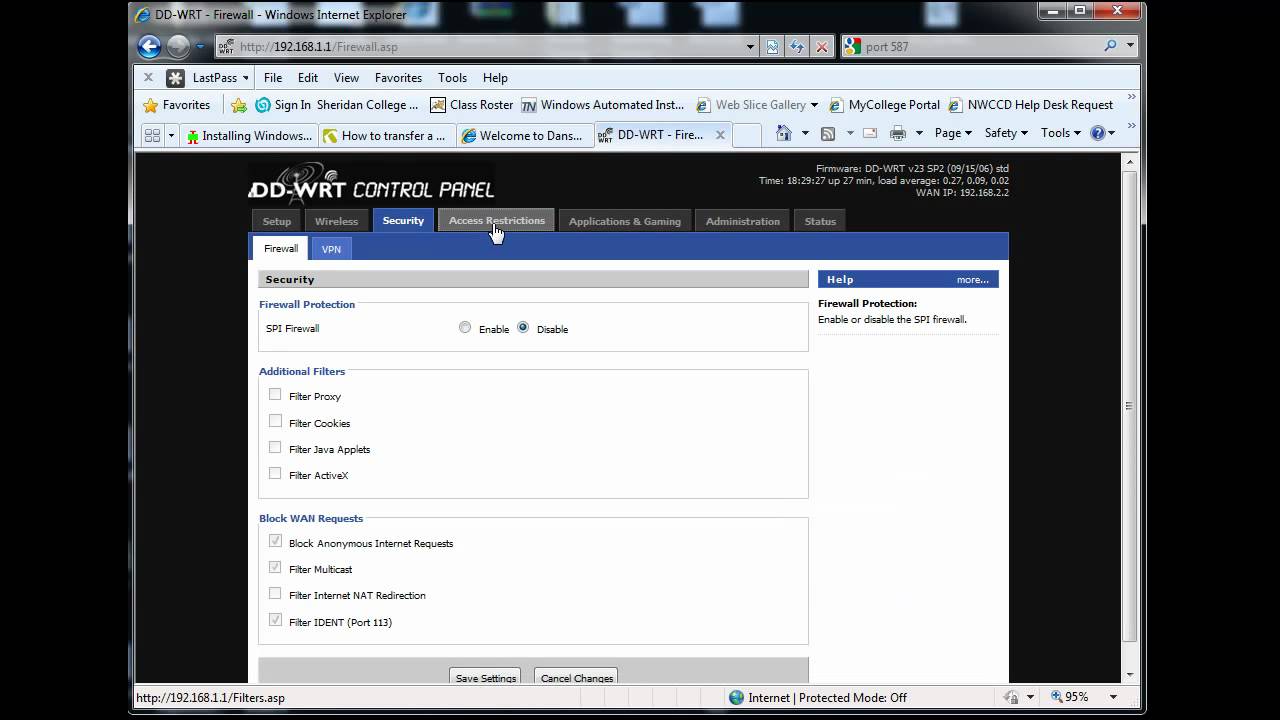
Task: Click the vertical scrollbar down arrow
Action: [1130, 674]
